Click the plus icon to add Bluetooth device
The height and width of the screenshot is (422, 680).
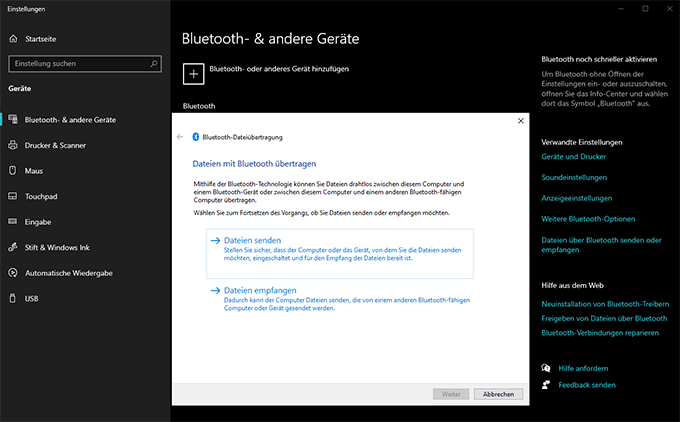193,74
